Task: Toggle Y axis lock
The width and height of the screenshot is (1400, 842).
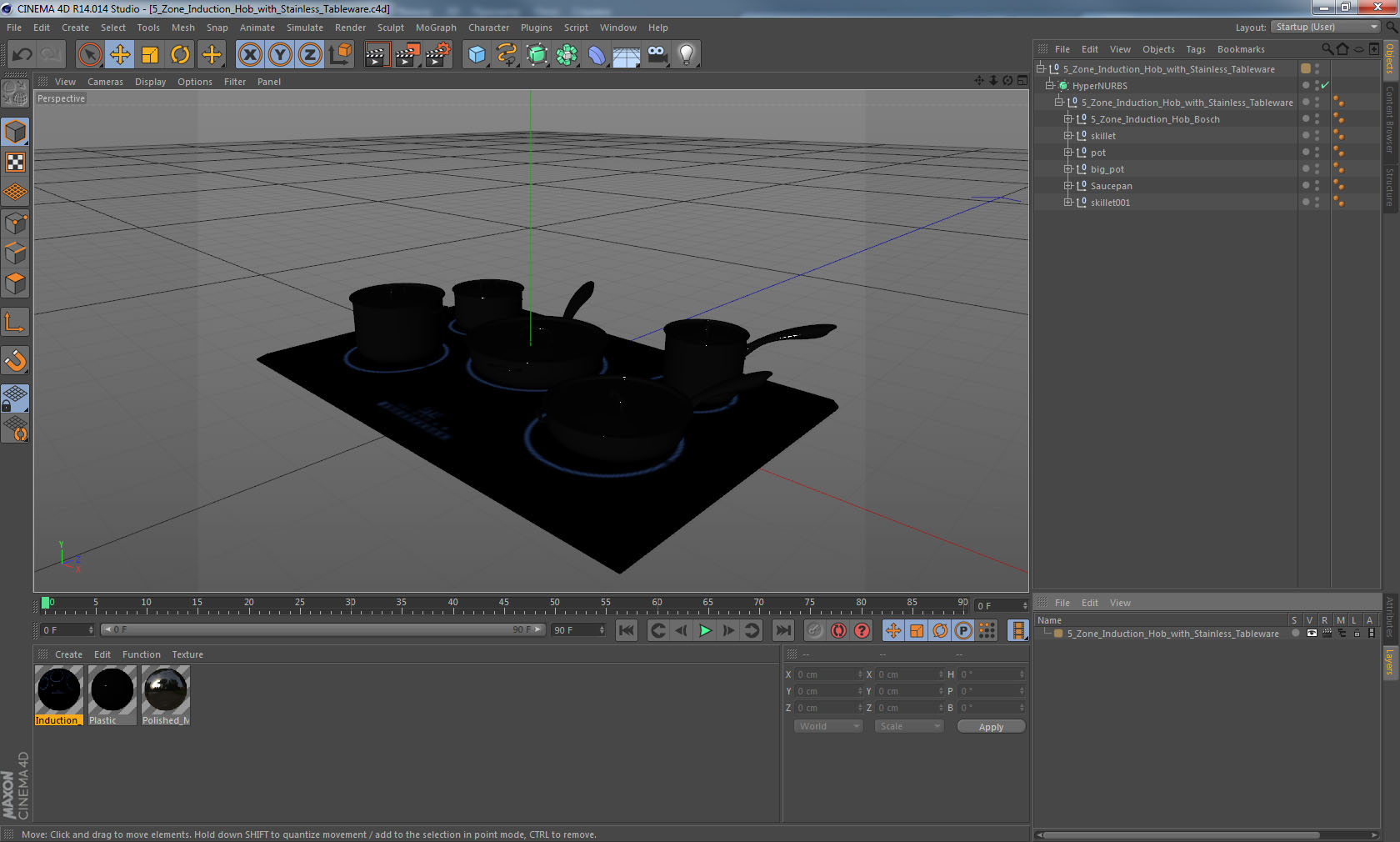Action: 280,55
